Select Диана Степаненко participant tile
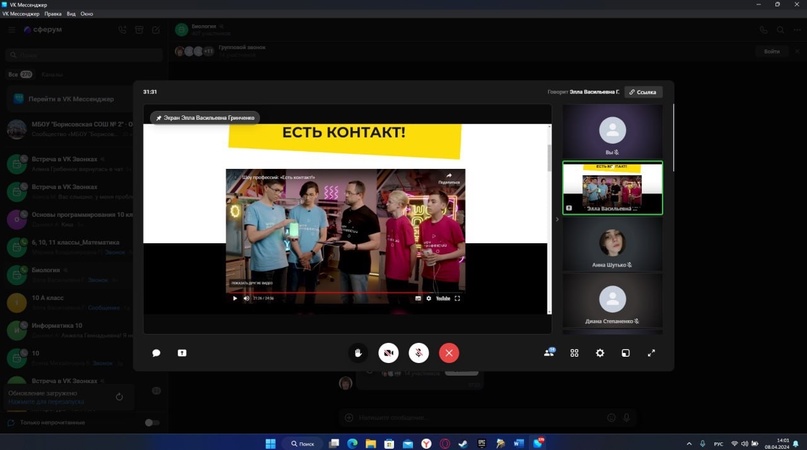The height and width of the screenshot is (450, 807). click(612, 300)
